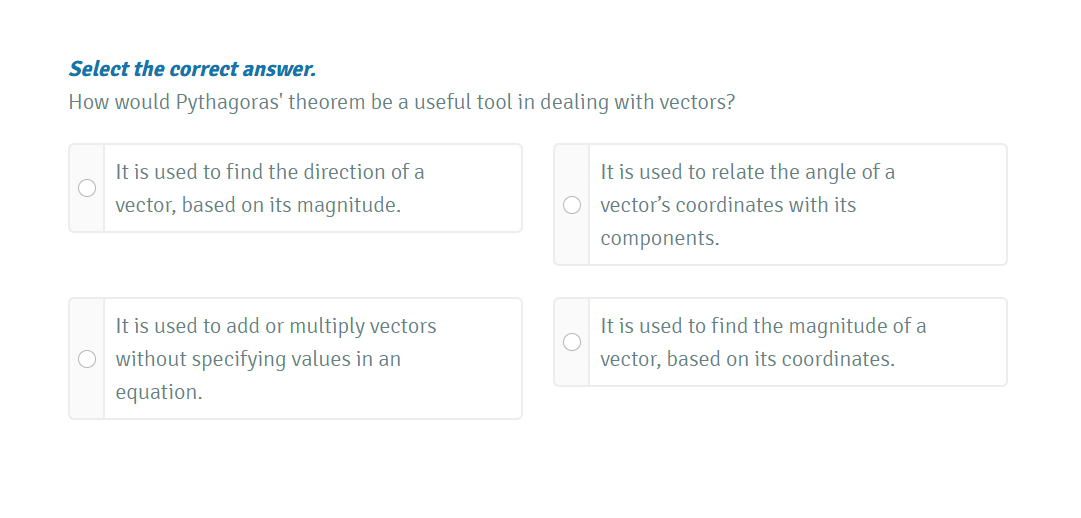The image size is (1081, 518).
Task: Select the radio button for direction of a vector
Action: [x=87, y=188]
